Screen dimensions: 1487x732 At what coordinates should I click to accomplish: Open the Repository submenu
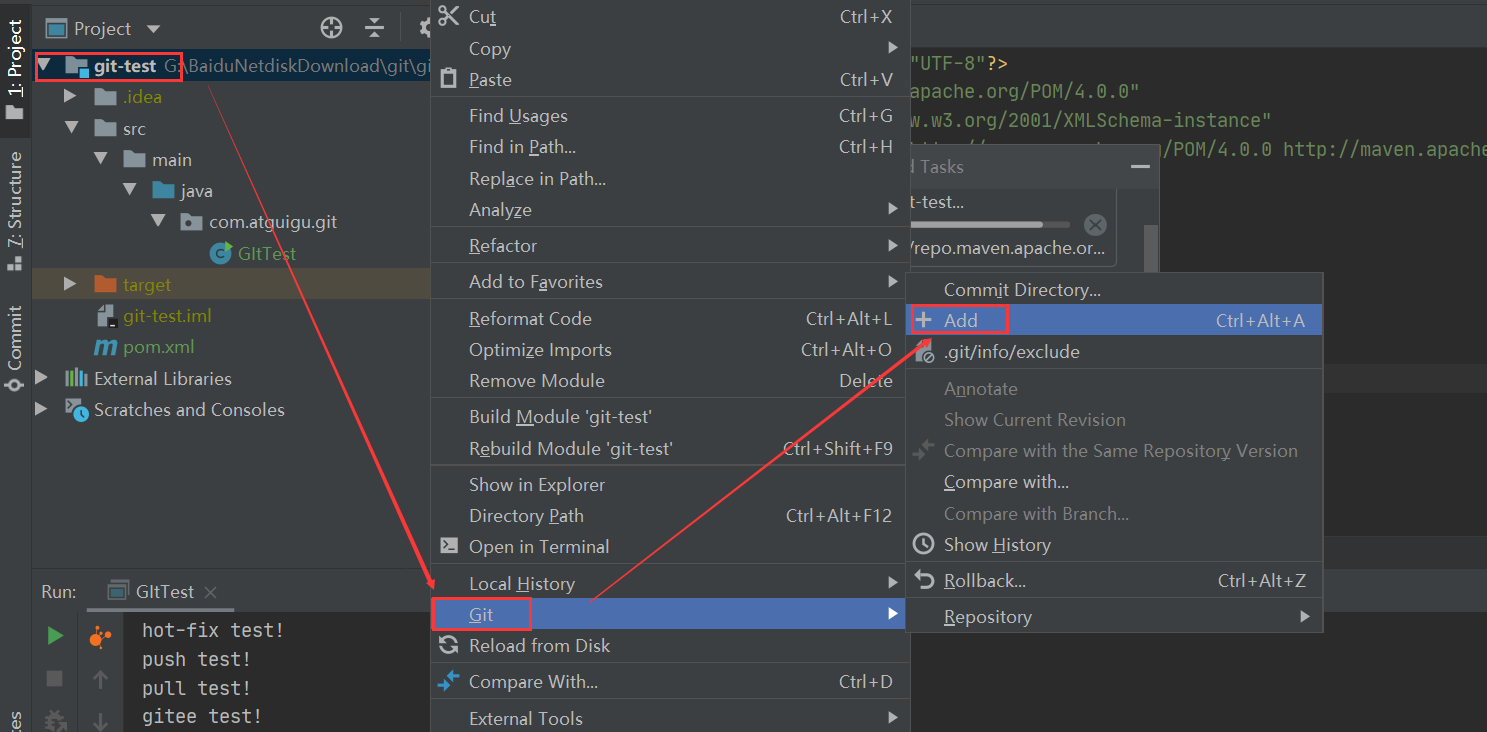[1114, 617]
